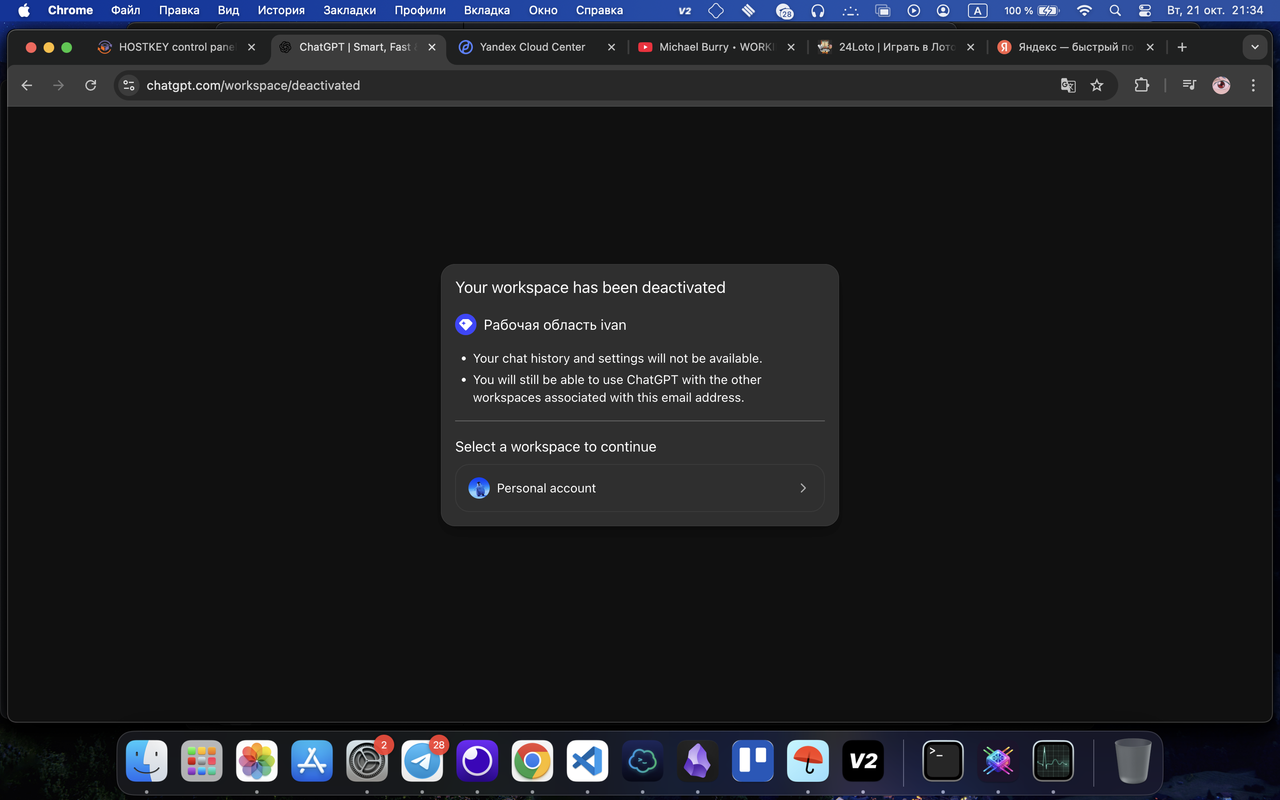Open the Правка menu
Screen dimensions: 1280x800
[179, 10]
